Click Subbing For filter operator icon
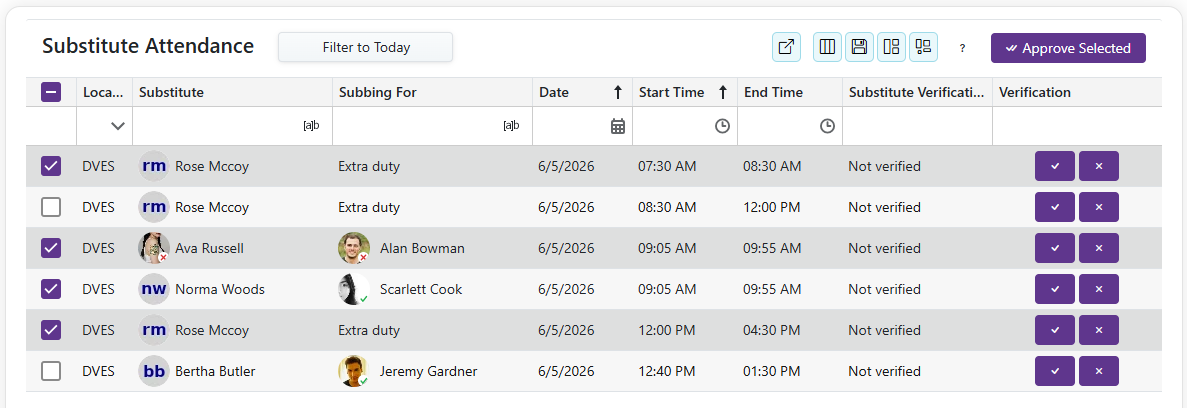 pyautogui.click(x=511, y=126)
